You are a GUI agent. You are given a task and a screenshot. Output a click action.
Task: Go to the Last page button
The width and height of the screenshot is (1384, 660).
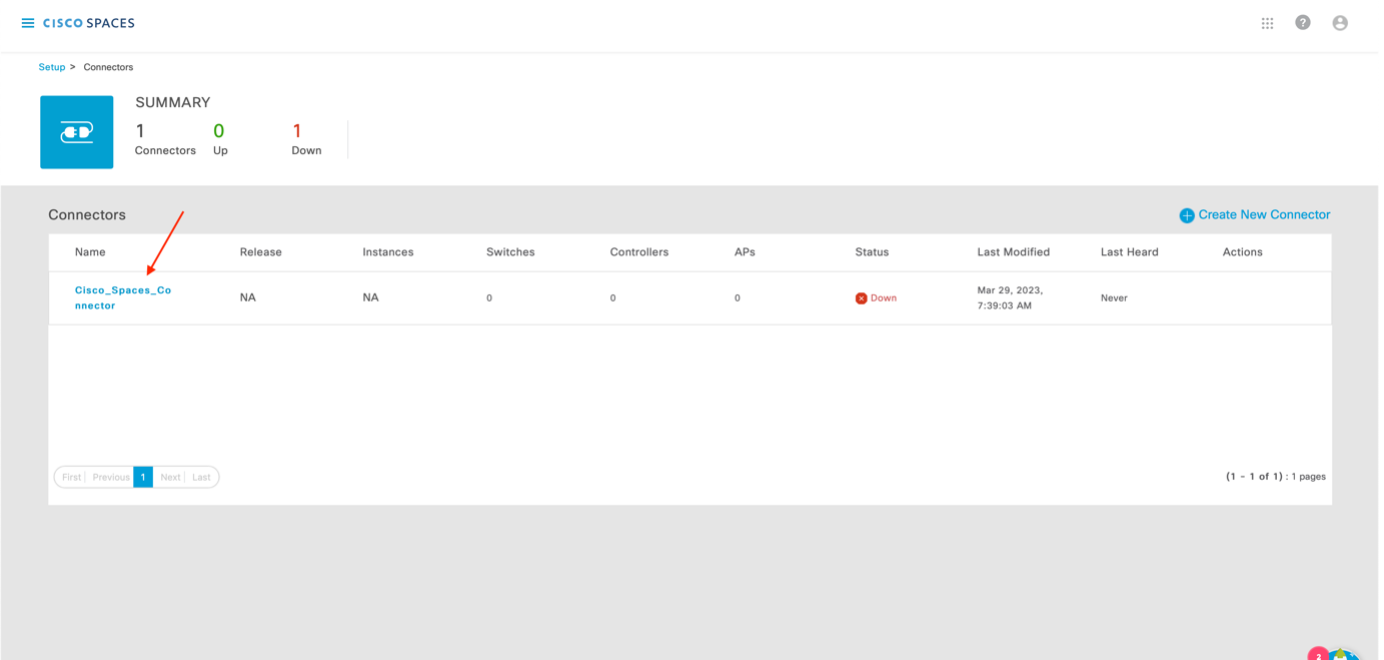[x=201, y=477]
